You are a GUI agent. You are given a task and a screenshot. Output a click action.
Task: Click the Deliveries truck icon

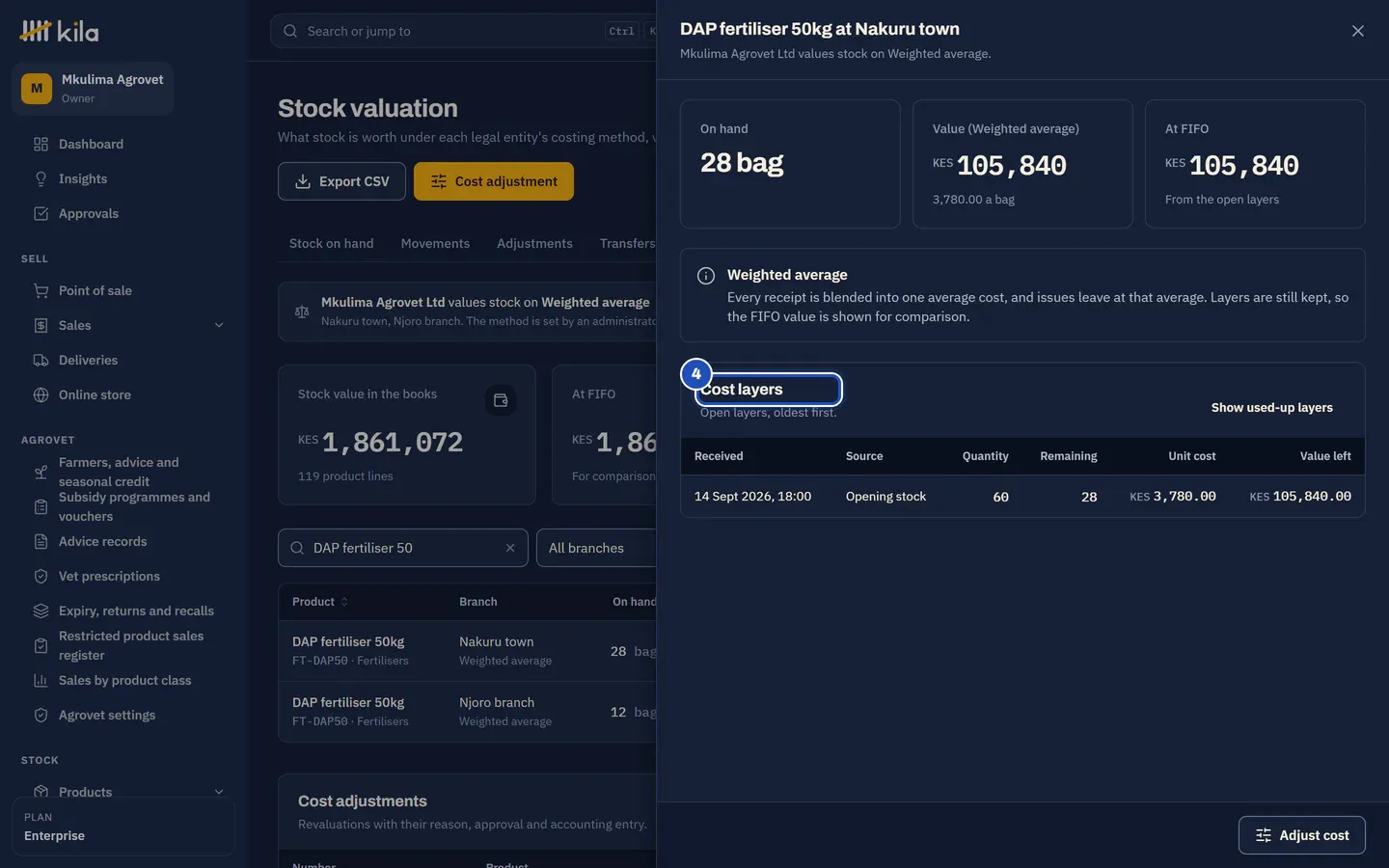(x=41, y=361)
